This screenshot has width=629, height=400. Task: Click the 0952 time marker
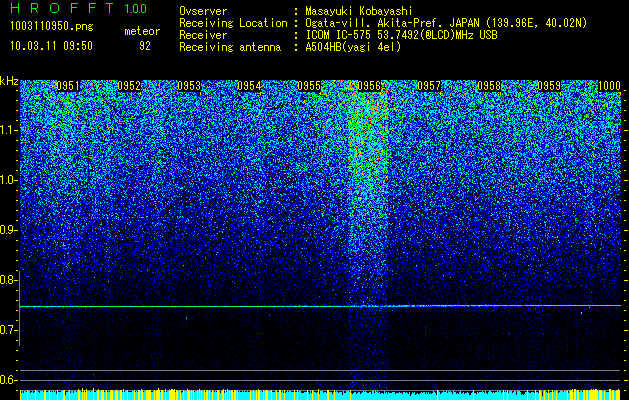(129, 86)
